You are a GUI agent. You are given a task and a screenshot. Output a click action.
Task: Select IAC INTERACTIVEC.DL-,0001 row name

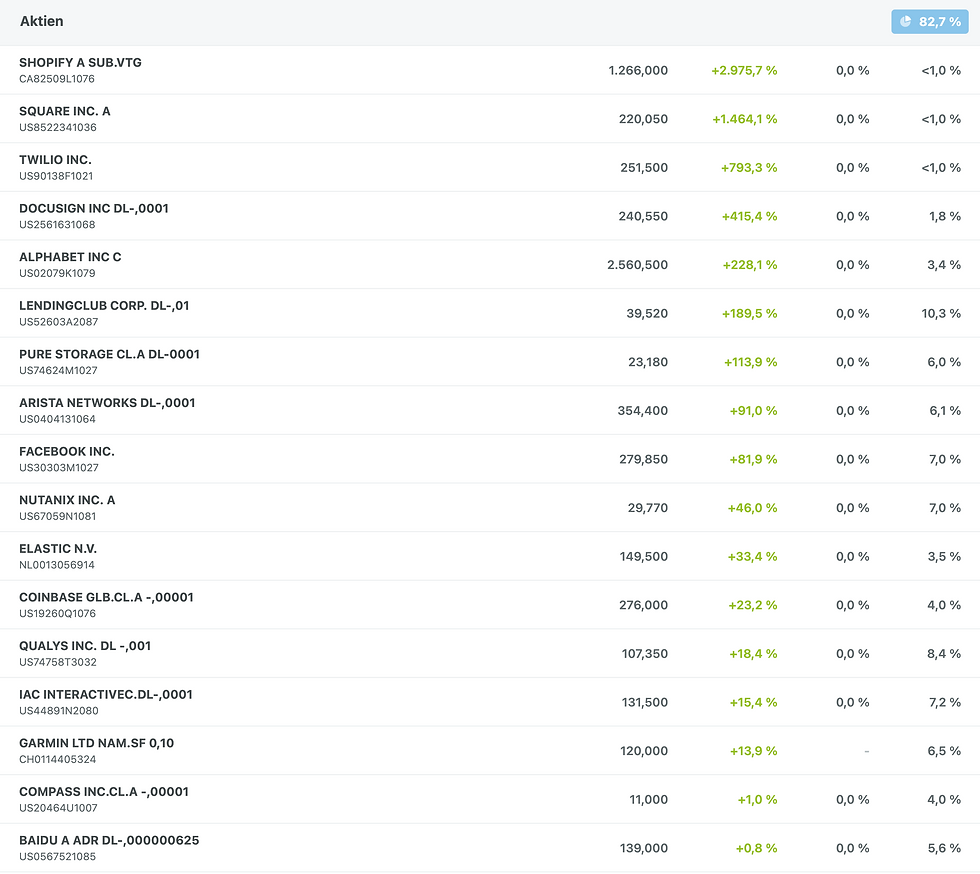(x=106, y=695)
